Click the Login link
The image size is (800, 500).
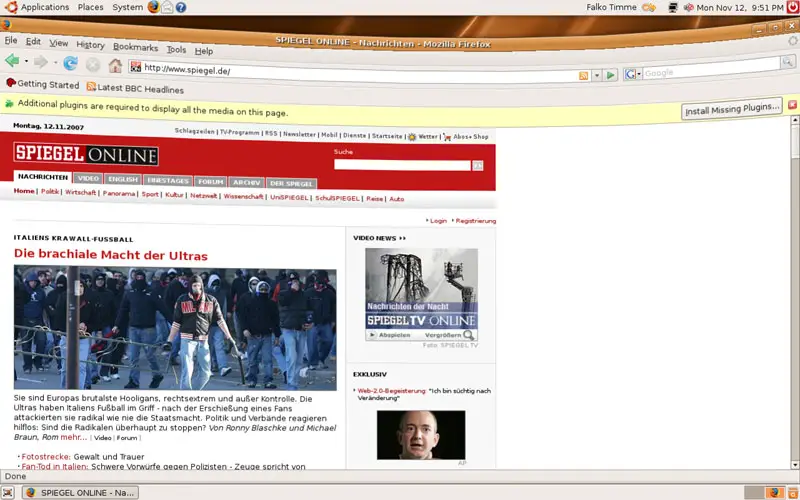[x=438, y=221]
